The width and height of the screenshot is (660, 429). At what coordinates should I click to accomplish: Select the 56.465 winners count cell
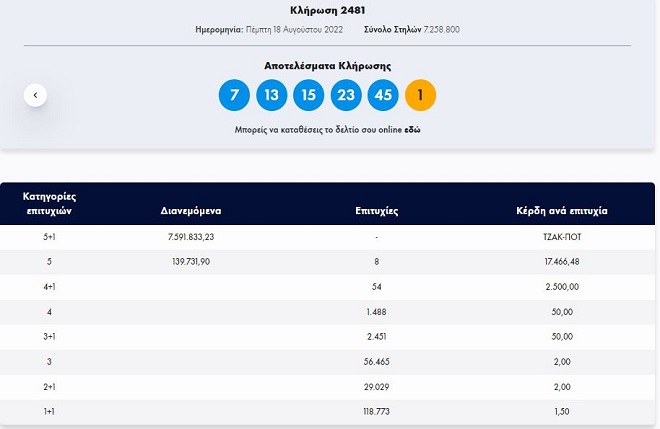377,360
